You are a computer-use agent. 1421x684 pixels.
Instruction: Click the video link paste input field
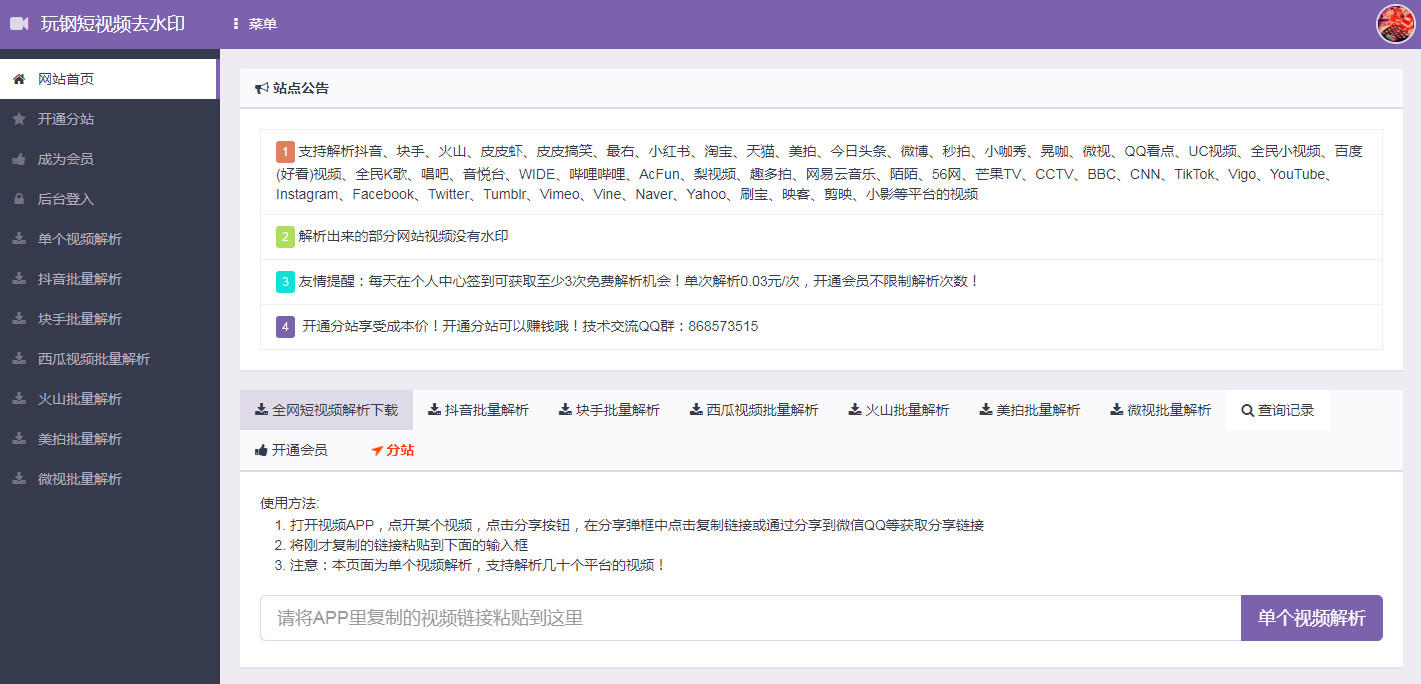coord(748,618)
